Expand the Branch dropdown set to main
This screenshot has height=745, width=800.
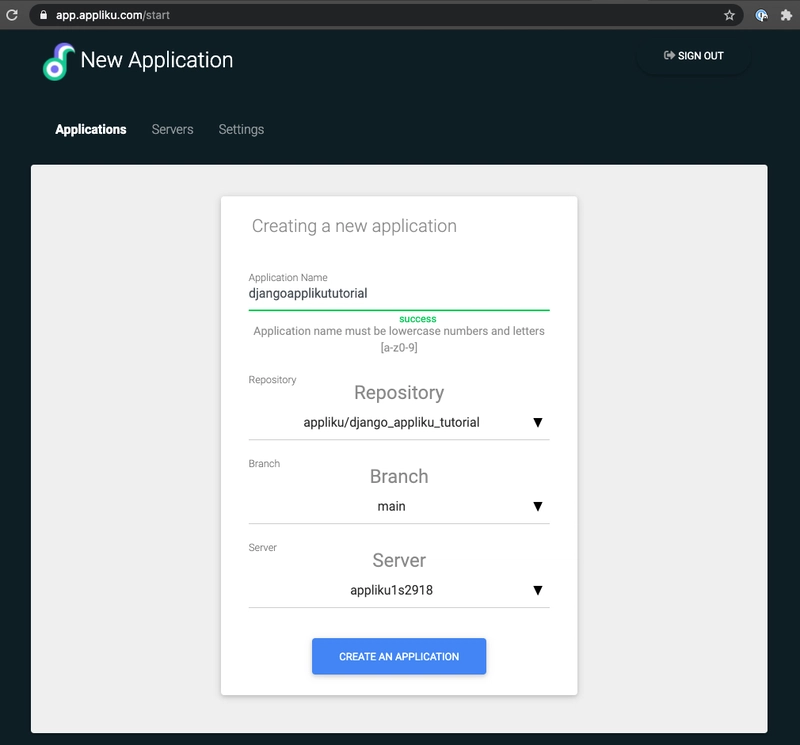point(399,506)
